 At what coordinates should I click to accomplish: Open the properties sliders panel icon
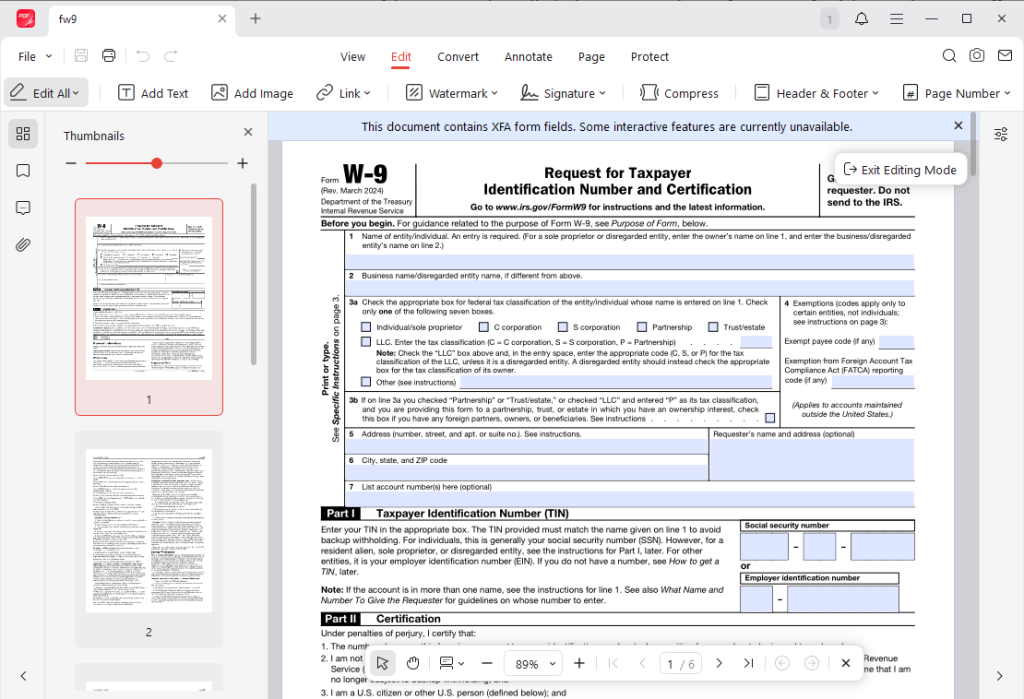click(x=1000, y=135)
